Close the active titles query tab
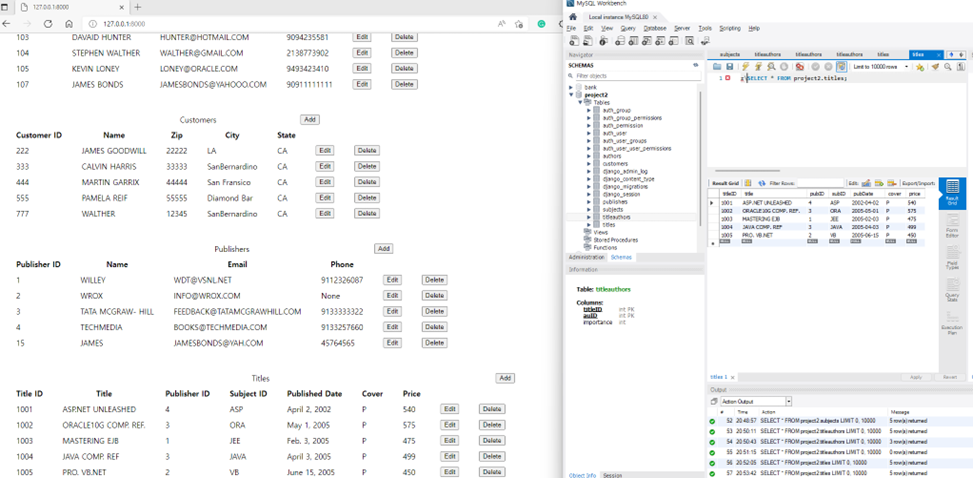The image size is (973, 478). click(x=939, y=55)
